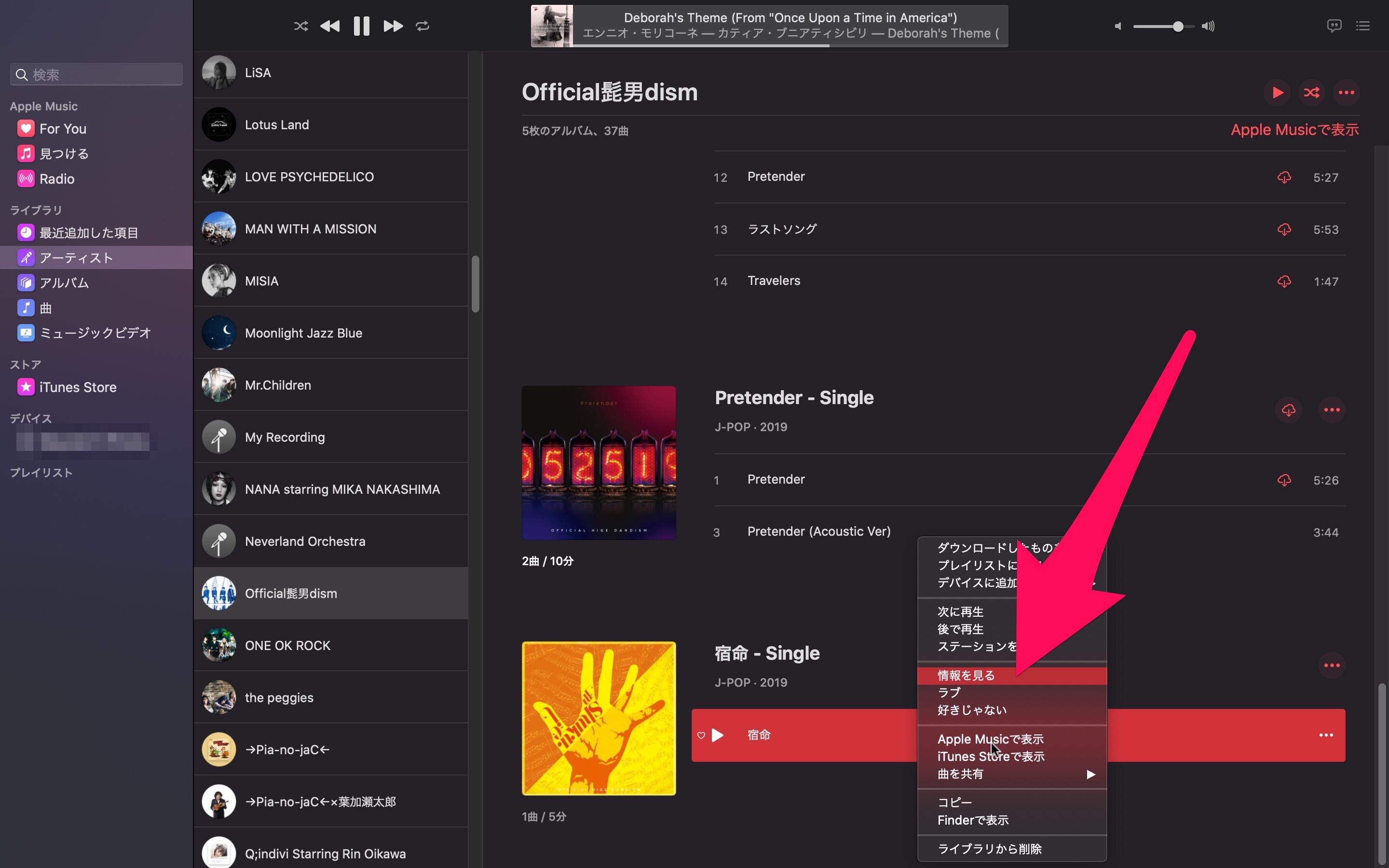Click the lyrics display icon
Viewport: 1389px width, 868px height.
[1334, 26]
